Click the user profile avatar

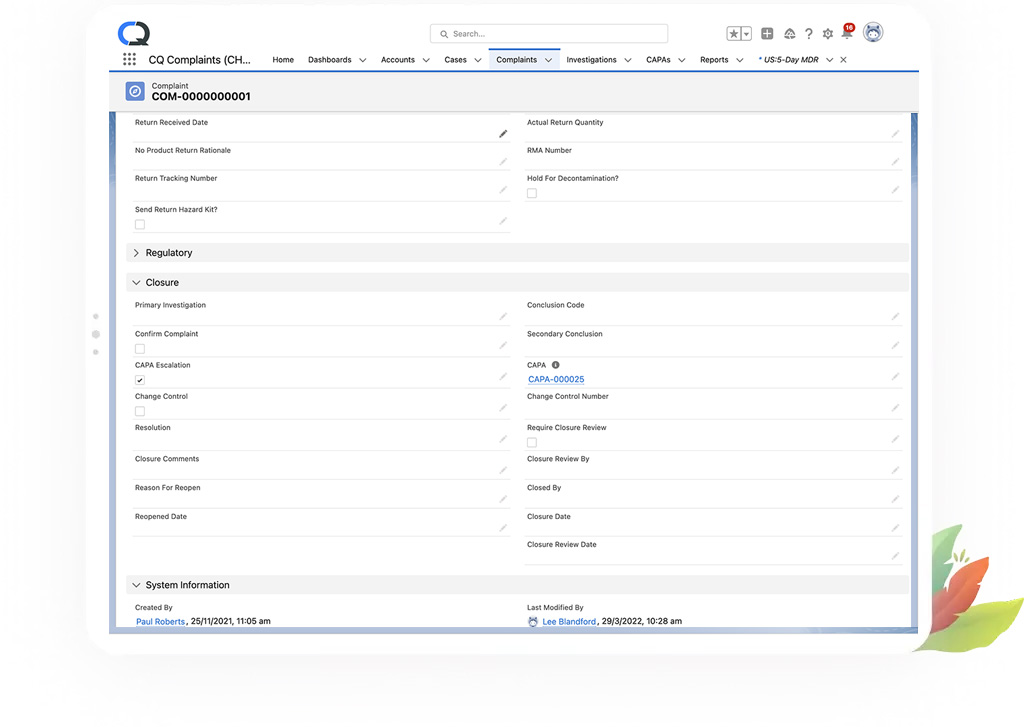click(x=873, y=32)
